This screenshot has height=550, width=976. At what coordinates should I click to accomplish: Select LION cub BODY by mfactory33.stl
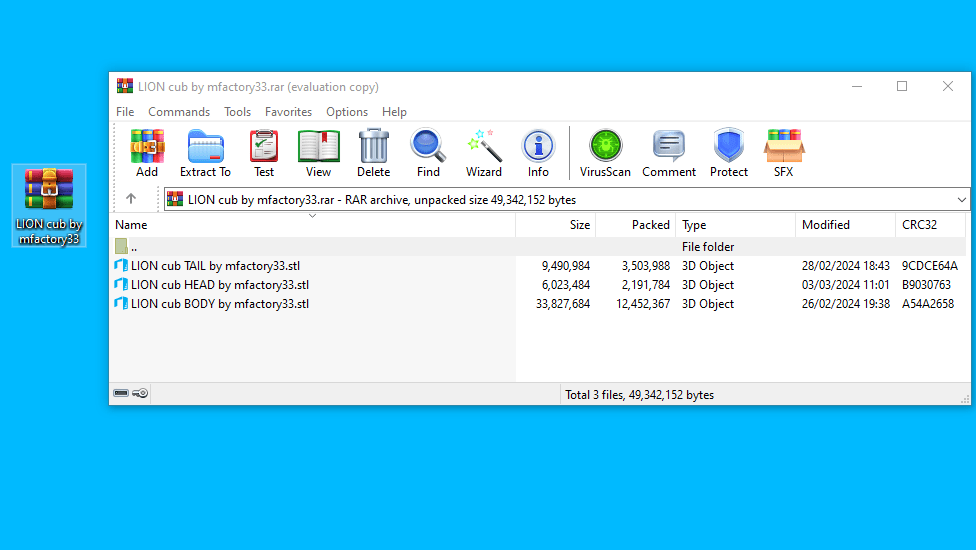(x=220, y=304)
